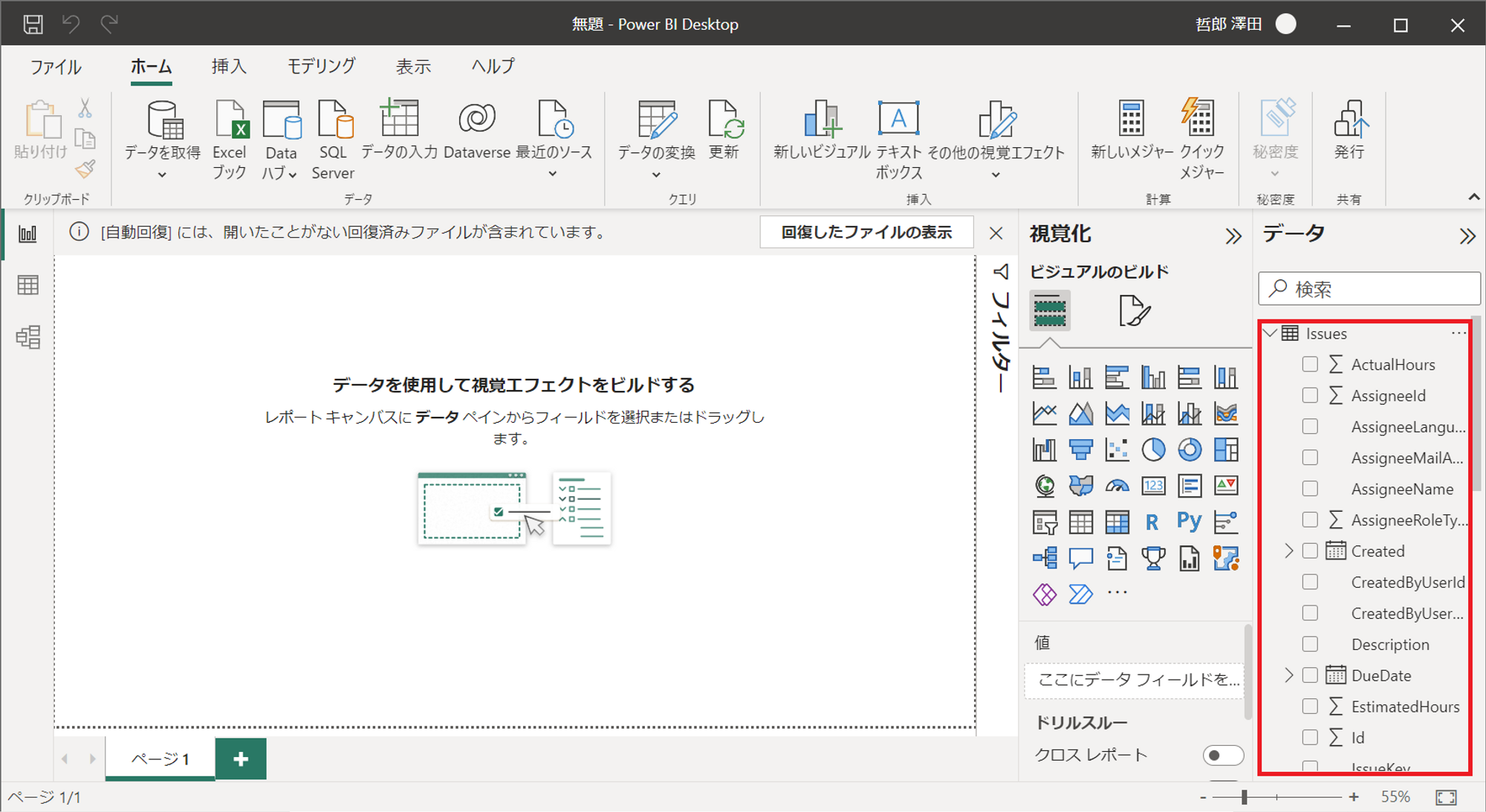Click the Save icon in title bar
This screenshot has width=1486, height=812.
coord(33,25)
